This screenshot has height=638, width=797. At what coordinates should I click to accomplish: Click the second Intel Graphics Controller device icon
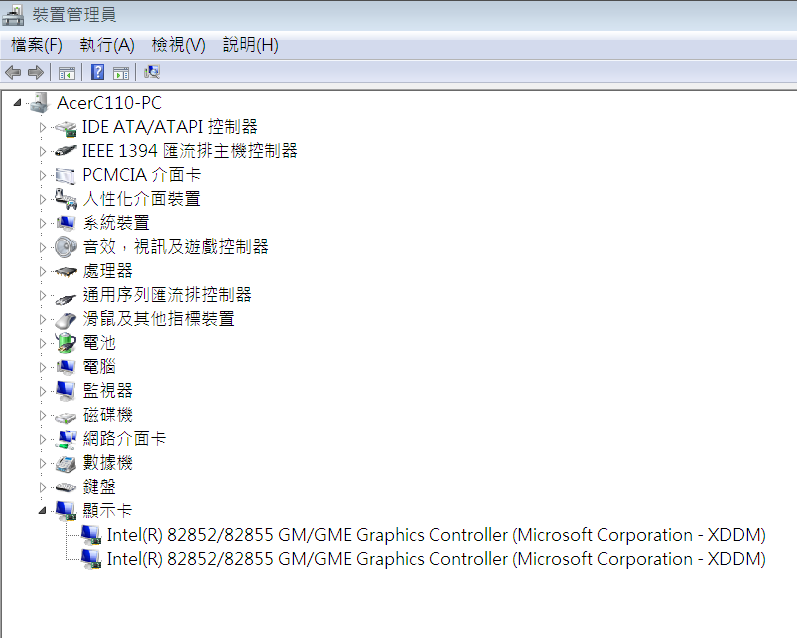point(90,559)
